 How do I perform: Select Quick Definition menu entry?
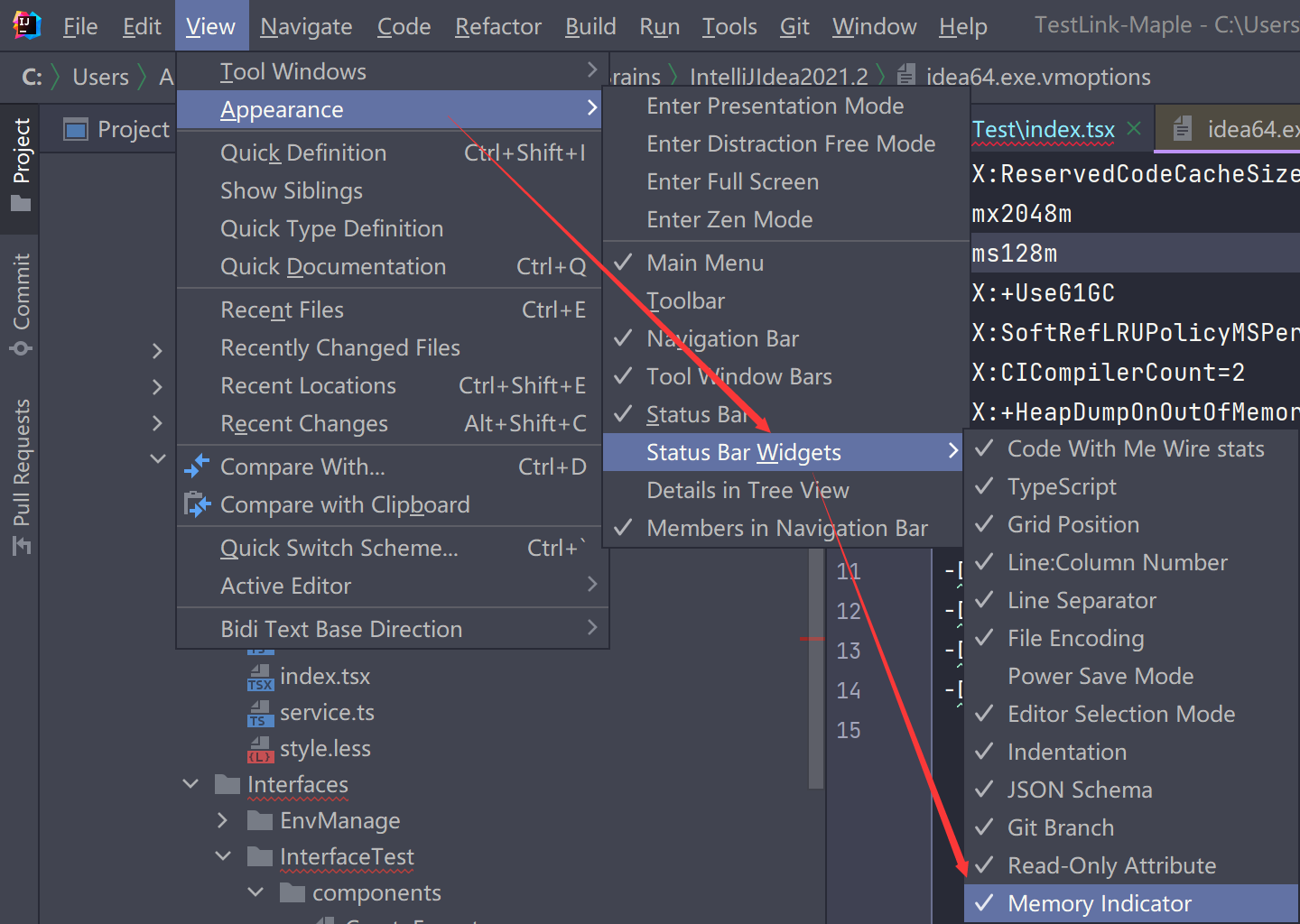[393, 152]
